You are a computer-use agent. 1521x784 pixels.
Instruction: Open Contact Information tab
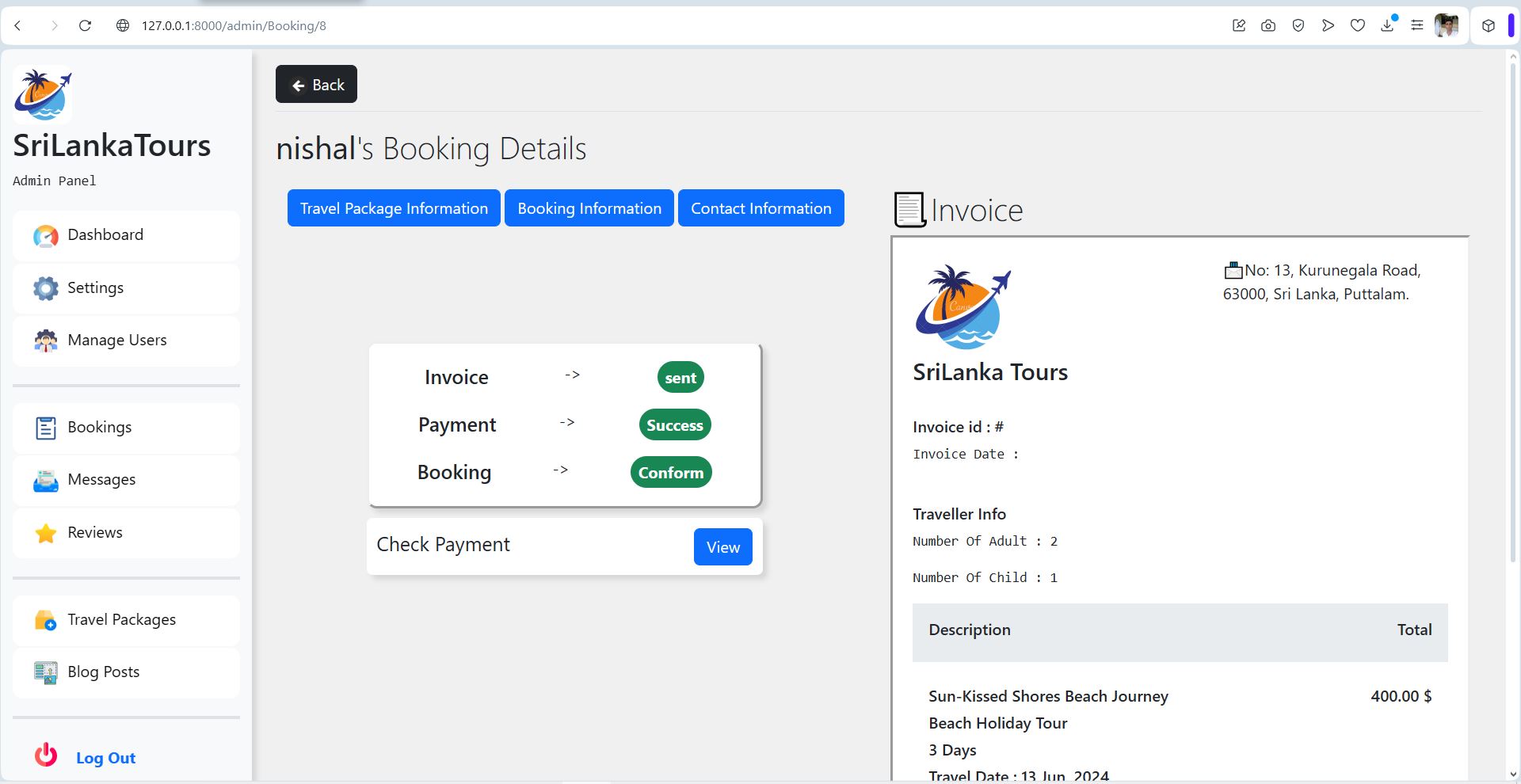point(761,208)
